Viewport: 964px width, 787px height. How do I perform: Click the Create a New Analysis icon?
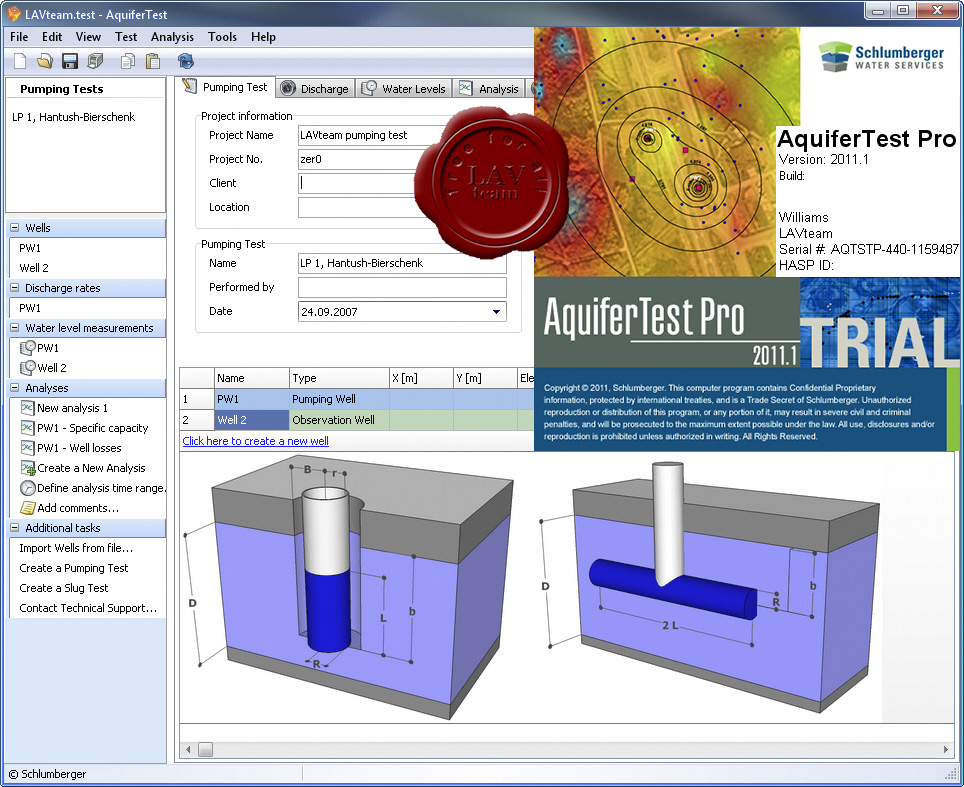point(28,468)
